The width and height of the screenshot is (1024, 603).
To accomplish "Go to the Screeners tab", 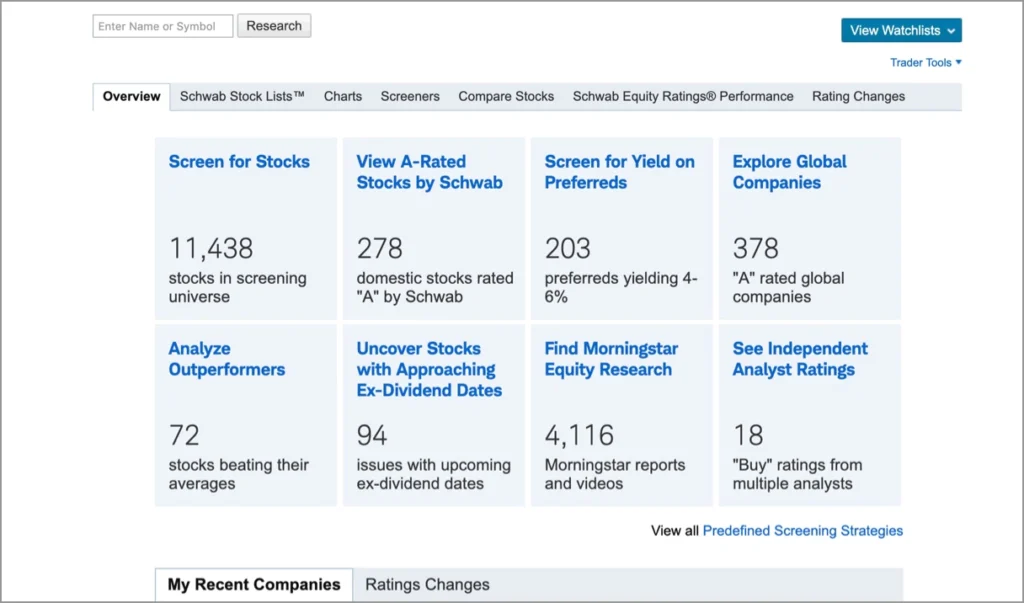I will [x=410, y=97].
